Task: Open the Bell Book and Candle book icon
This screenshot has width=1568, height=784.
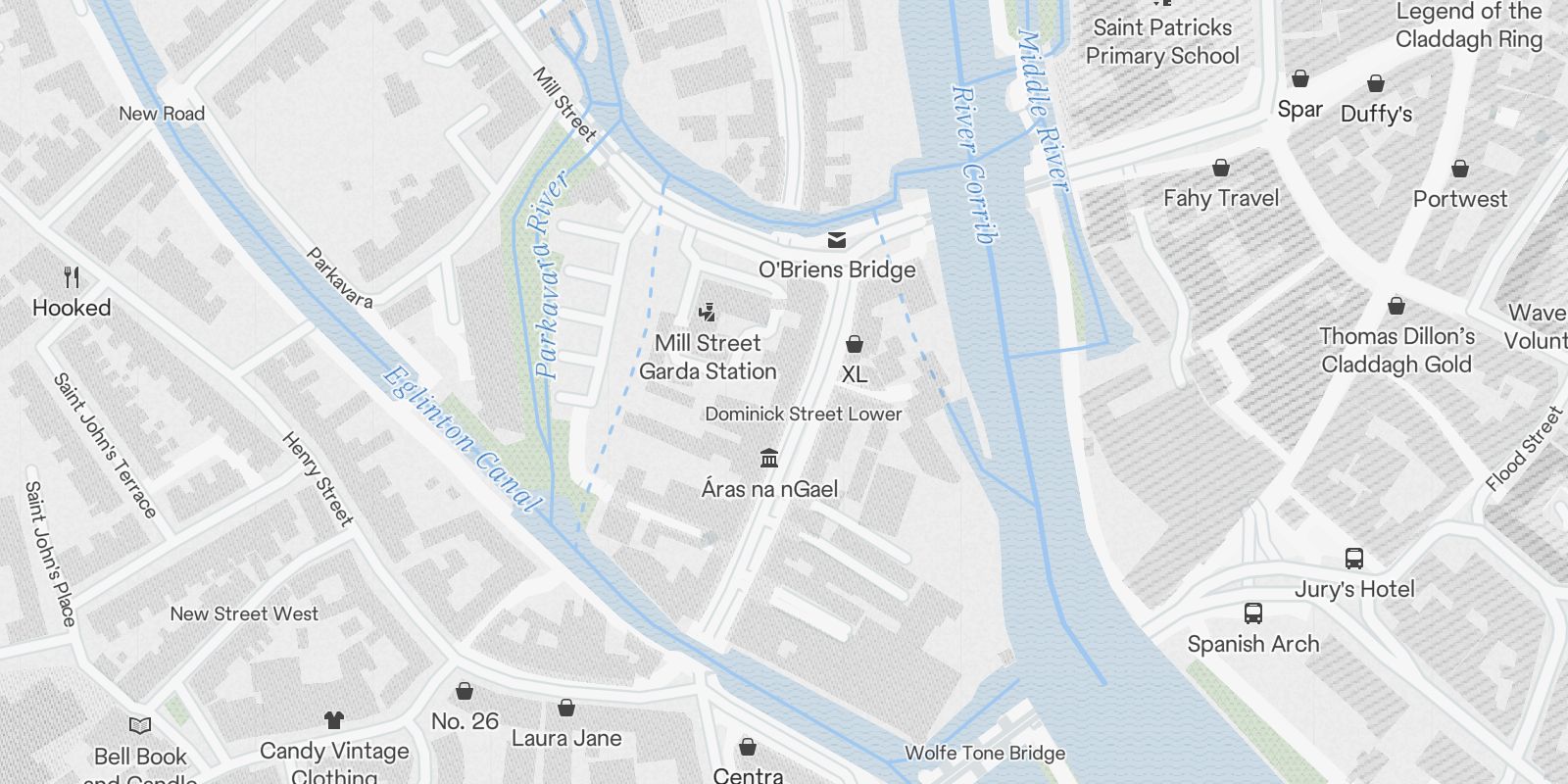Action: [140, 726]
